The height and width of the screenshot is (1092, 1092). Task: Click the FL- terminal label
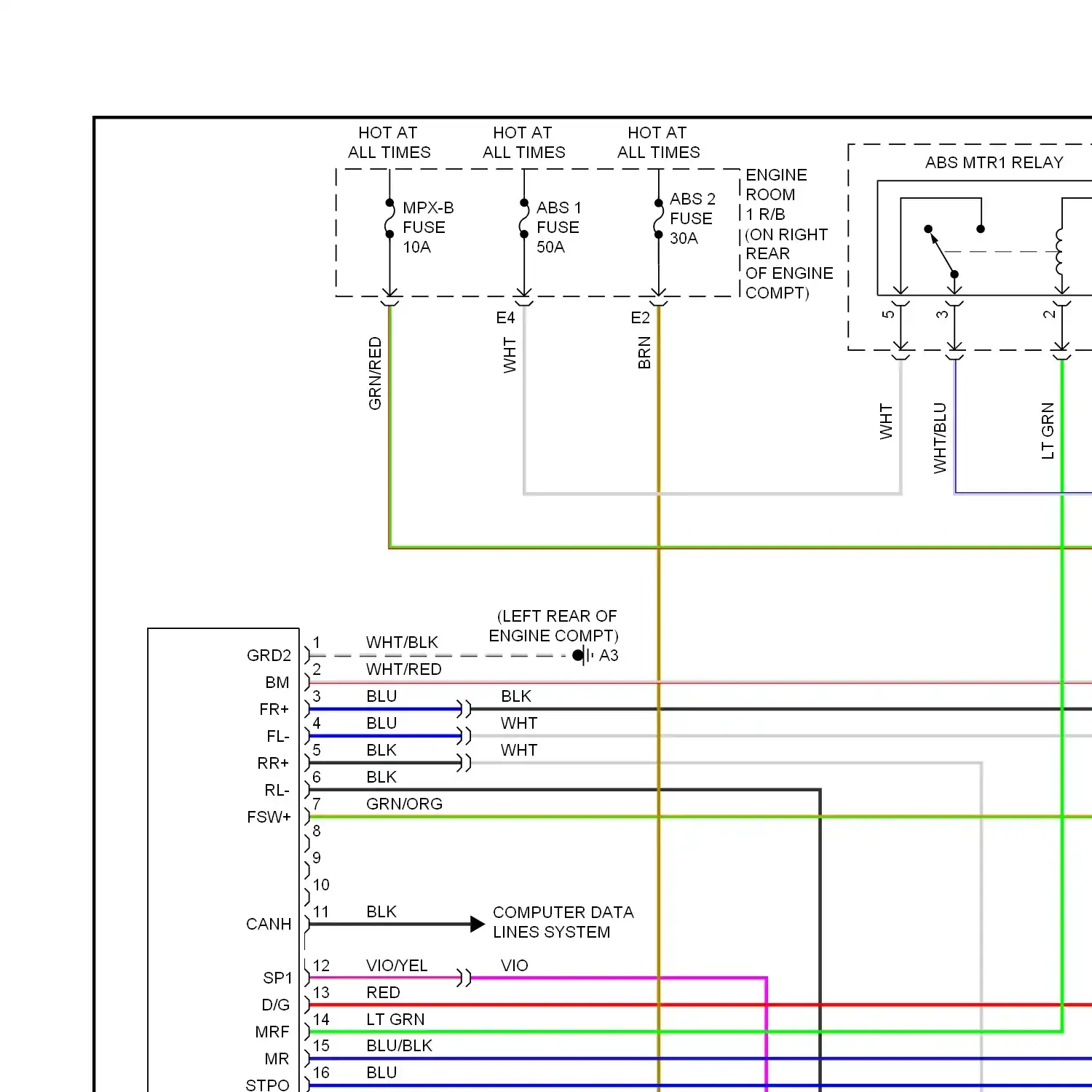coord(277,736)
